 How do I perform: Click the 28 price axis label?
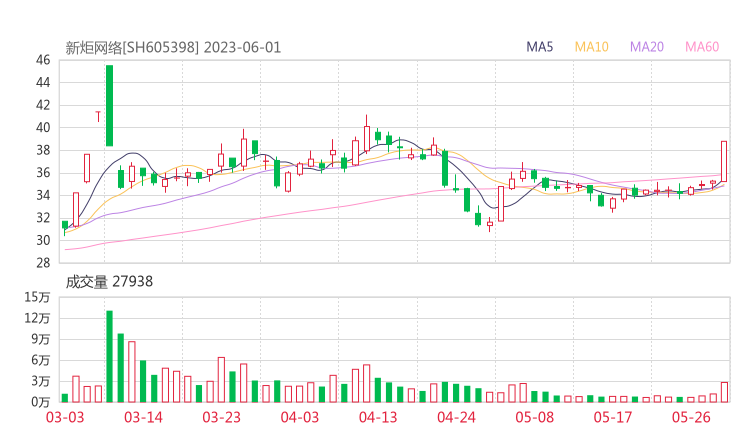click(43, 263)
